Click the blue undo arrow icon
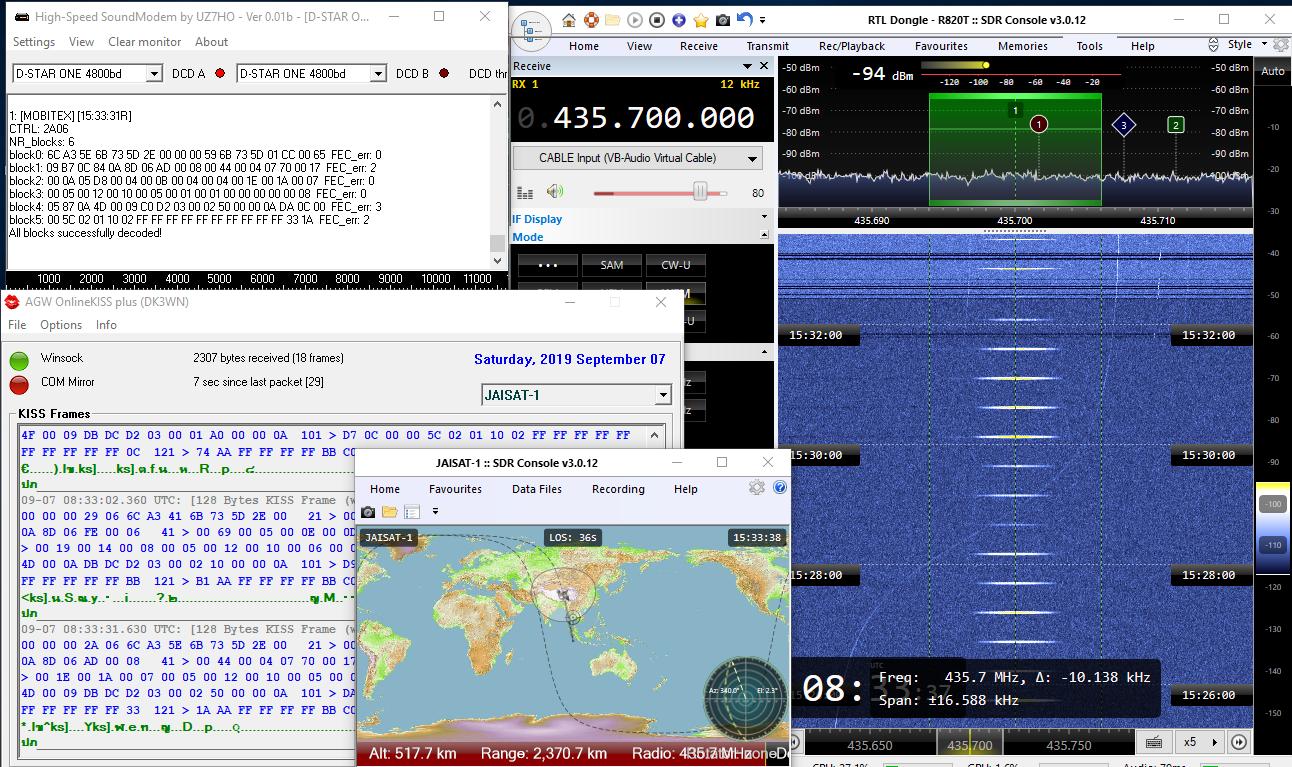This screenshot has height=767, width=1292. point(744,19)
